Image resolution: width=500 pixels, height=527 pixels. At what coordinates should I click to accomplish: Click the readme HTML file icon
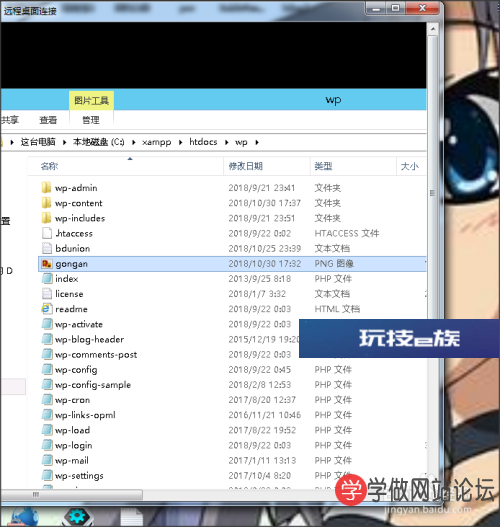(46, 309)
